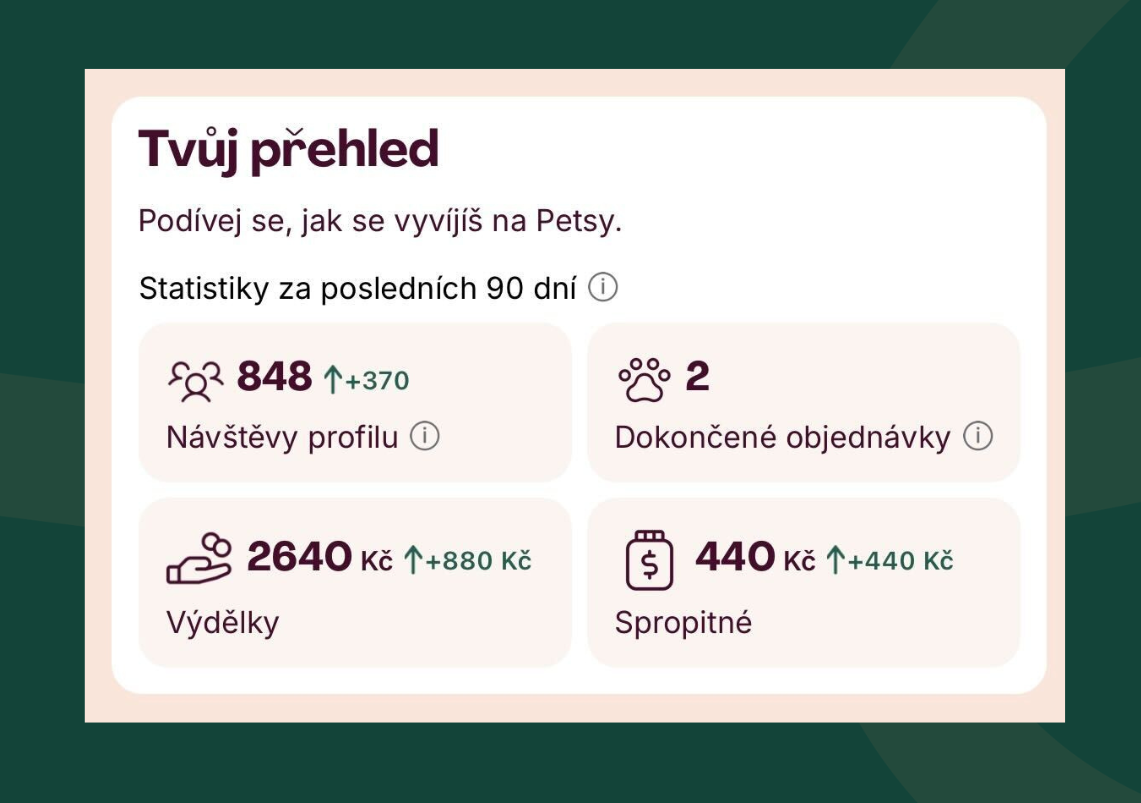Click info icon beside Dokončené objednávky
This screenshot has width=1141, height=803.
978,437
